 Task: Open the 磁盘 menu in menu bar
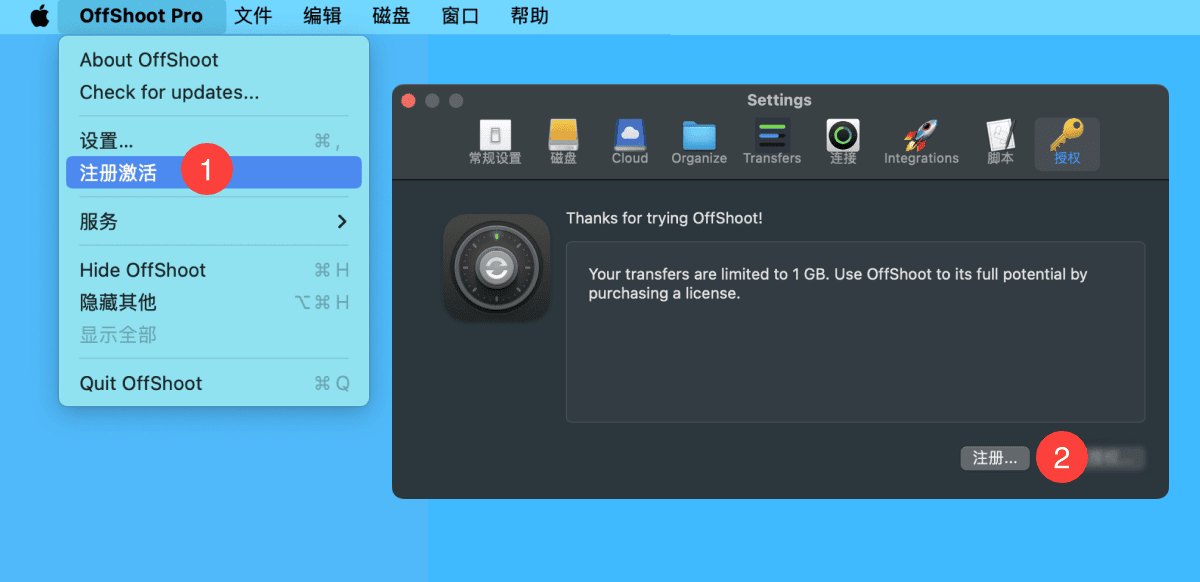pyautogui.click(x=391, y=16)
